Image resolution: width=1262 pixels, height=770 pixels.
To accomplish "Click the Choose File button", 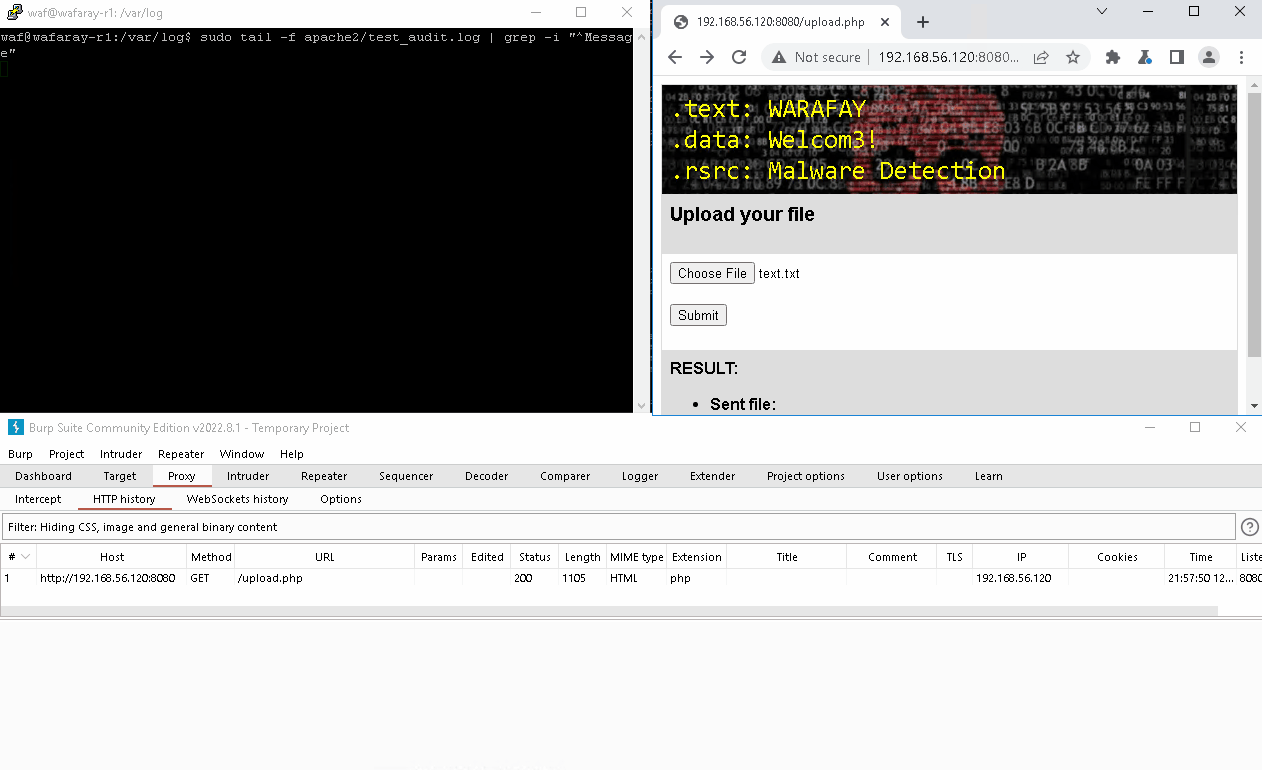I will (x=712, y=273).
